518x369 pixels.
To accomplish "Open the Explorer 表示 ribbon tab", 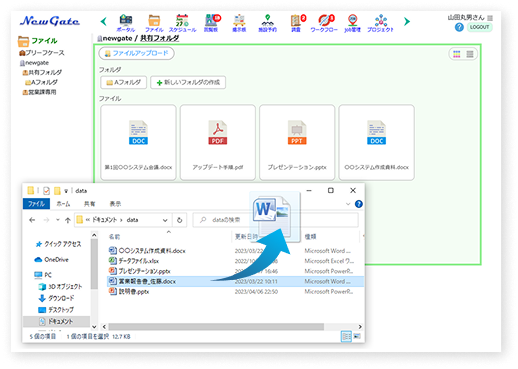I will click(x=115, y=204).
